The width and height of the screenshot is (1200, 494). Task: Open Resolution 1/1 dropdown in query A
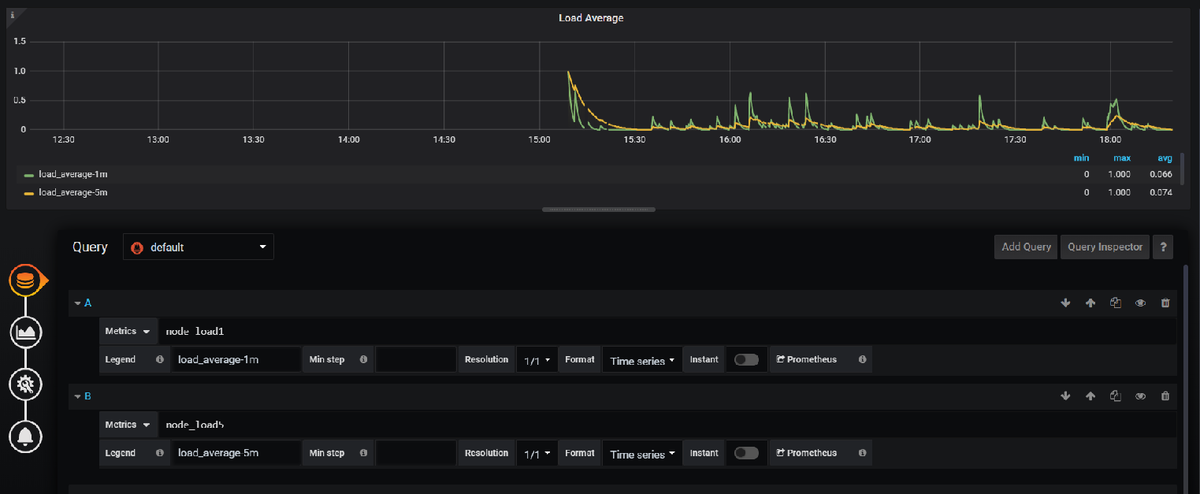point(538,360)
